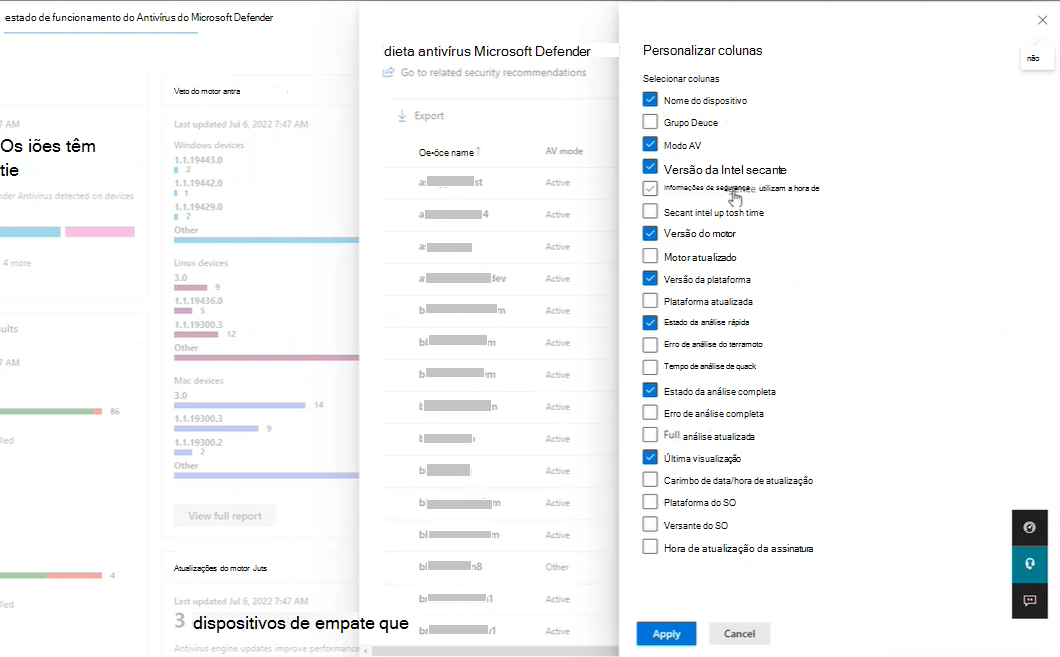Check Secant intel up tosh time checkbox
This screenshot has height=657, width=1060.
[x=650, y=211]
